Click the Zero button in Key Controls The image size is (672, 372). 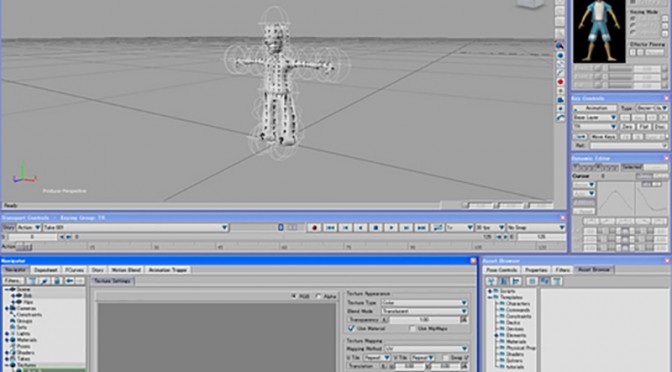click(x=627, y=127)
